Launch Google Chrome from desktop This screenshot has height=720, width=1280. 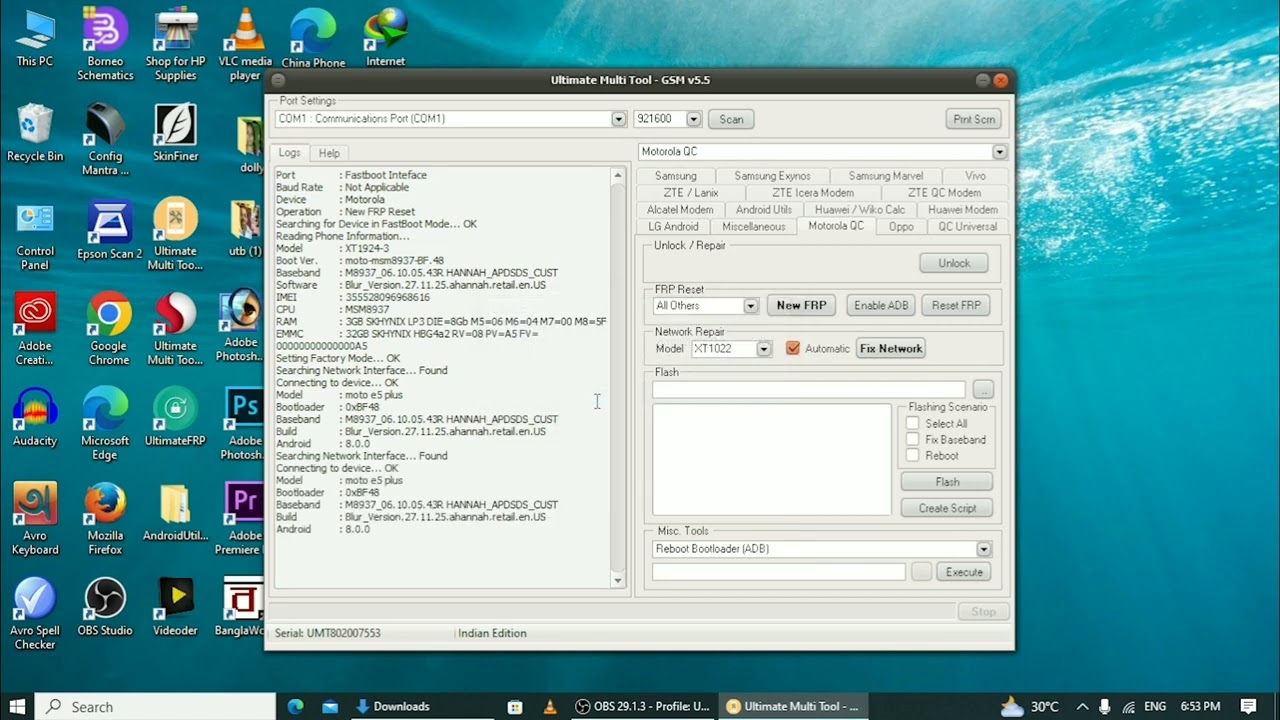108,330
